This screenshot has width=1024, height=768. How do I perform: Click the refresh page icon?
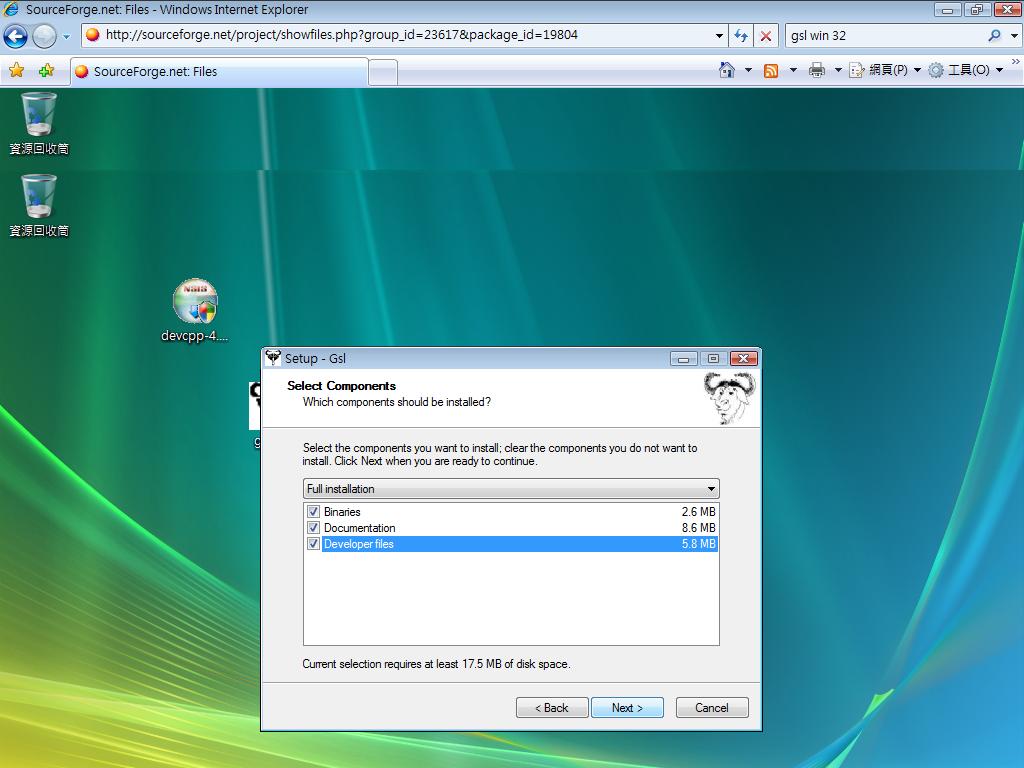741,36
